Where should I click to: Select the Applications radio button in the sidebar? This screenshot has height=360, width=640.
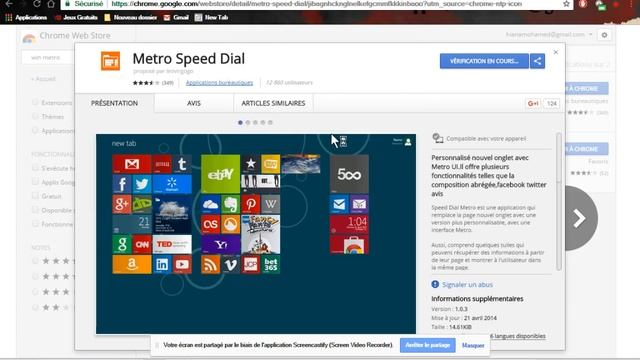[x=35, y=131]
